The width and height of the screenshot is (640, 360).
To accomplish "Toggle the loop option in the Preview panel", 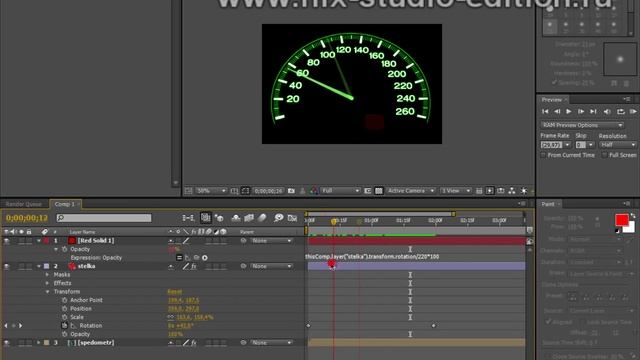I will (x=620, y=111).
